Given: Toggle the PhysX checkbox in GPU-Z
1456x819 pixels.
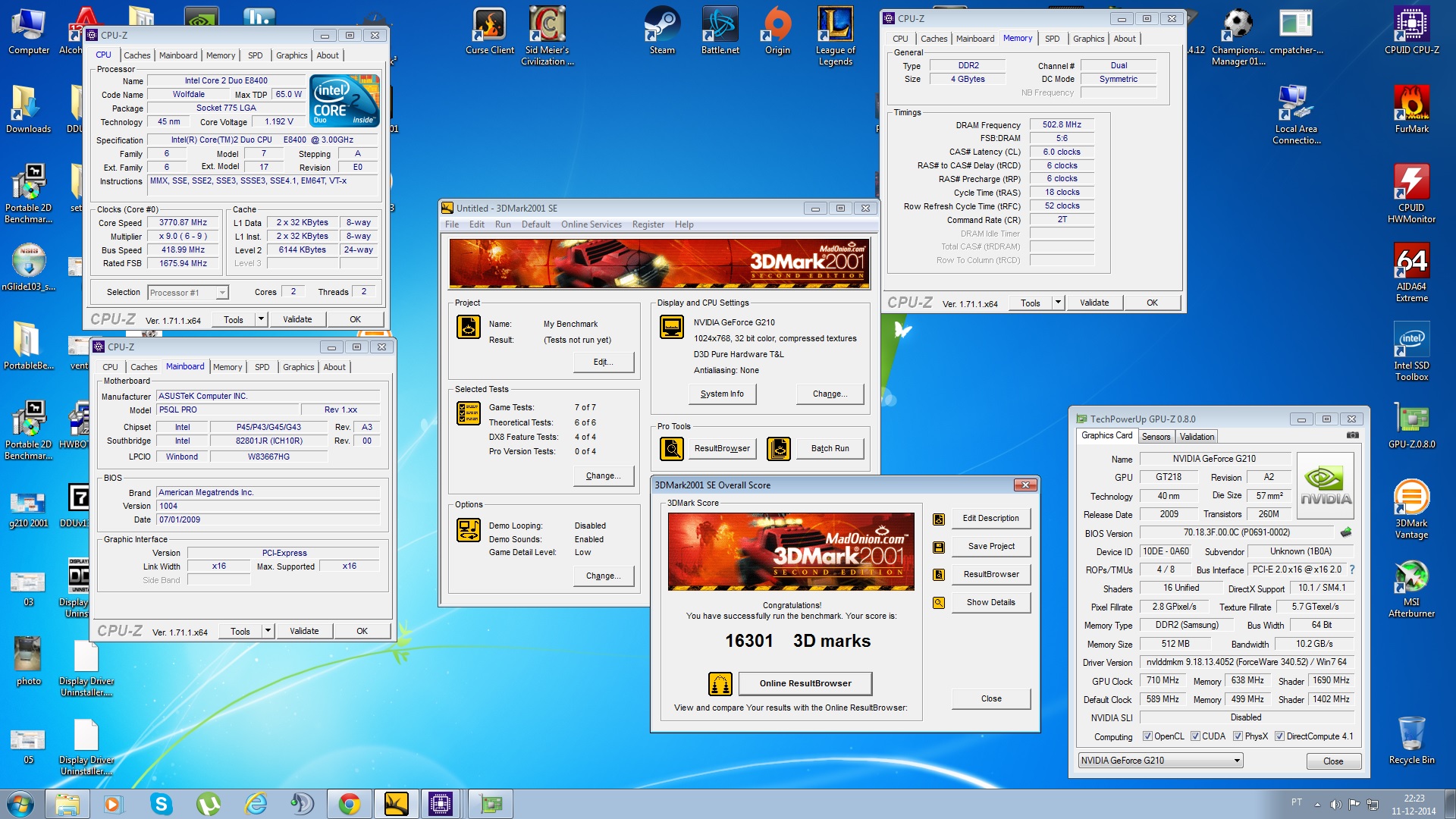Looking at the screenshot, I should [x=1238, y=736].
